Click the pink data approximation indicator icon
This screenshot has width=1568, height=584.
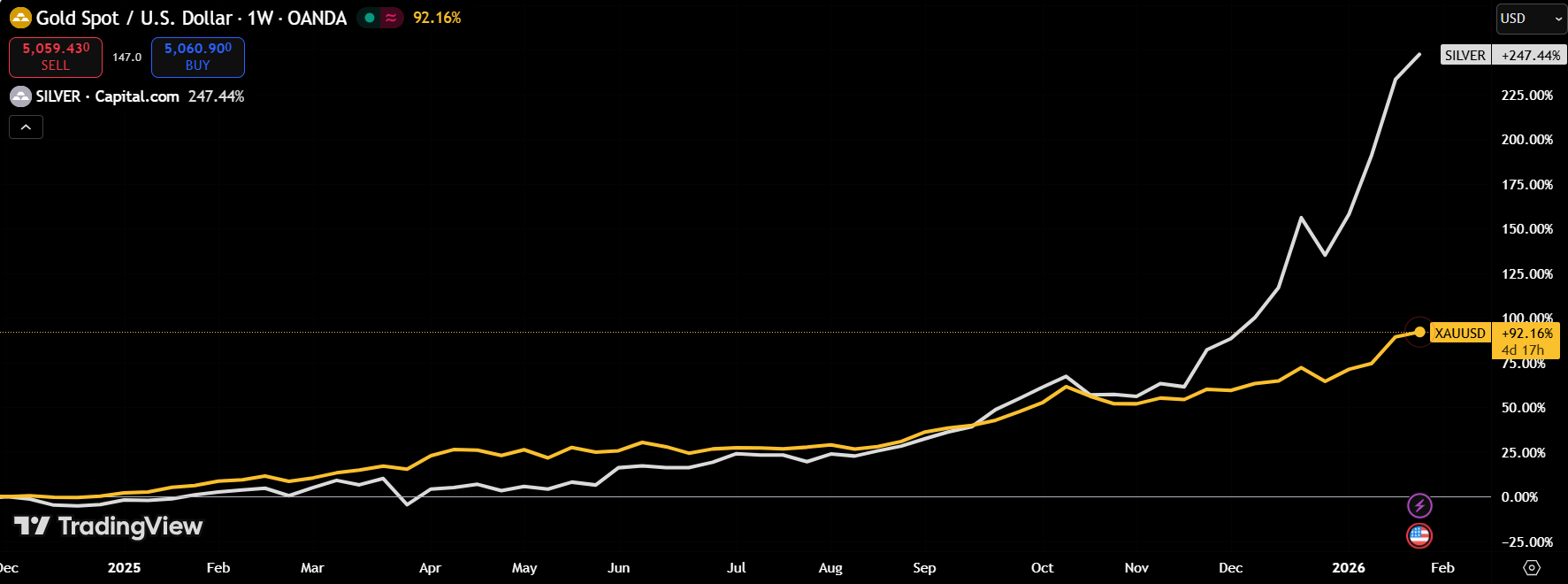(x=391, y=18)
